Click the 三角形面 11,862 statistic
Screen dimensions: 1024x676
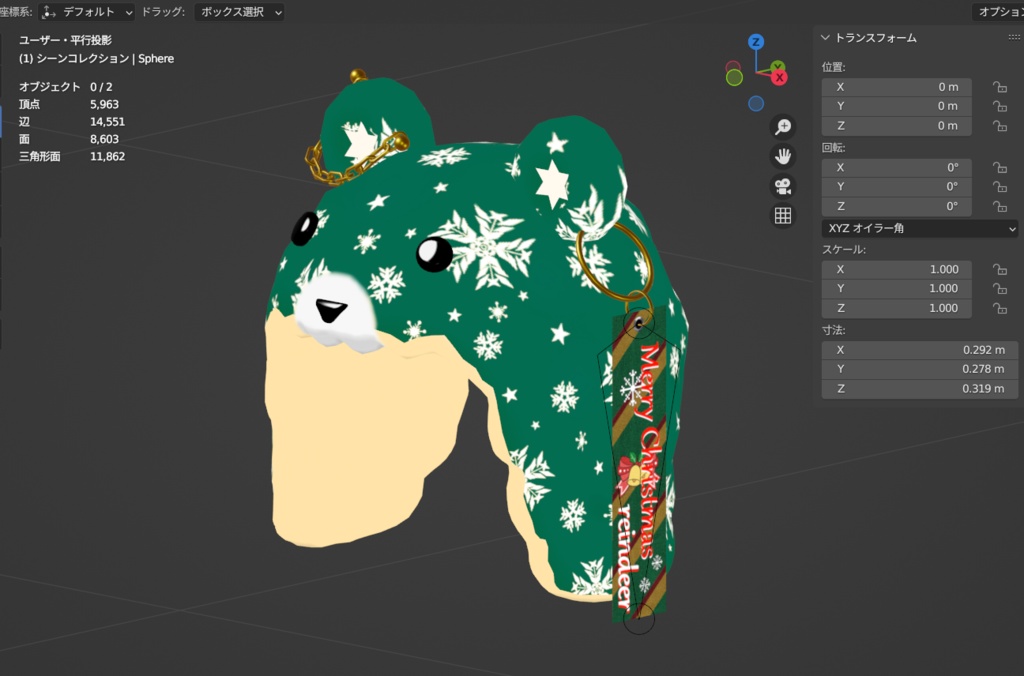pos(72,157)
